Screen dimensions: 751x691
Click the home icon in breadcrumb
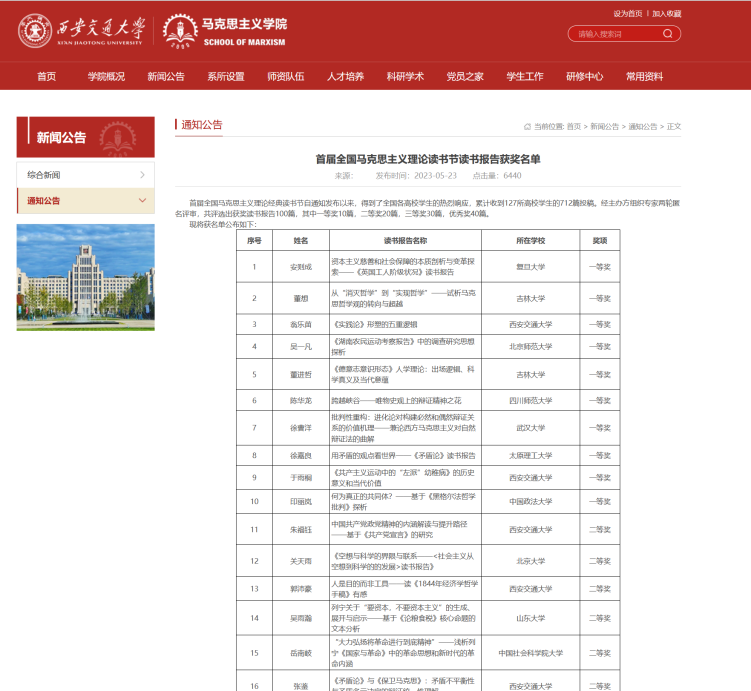click(x=526, y=127)
